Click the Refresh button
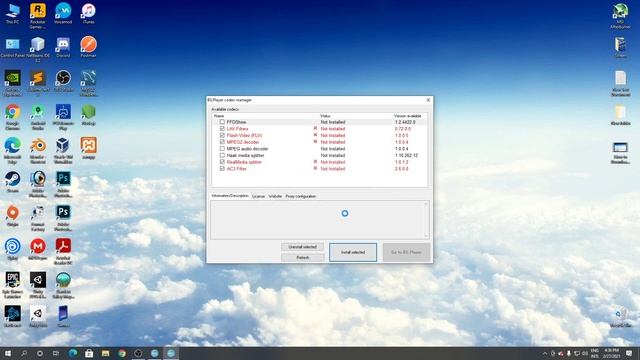Image resolution: width=640 pixels, height=360 pixels. [302, 258]
